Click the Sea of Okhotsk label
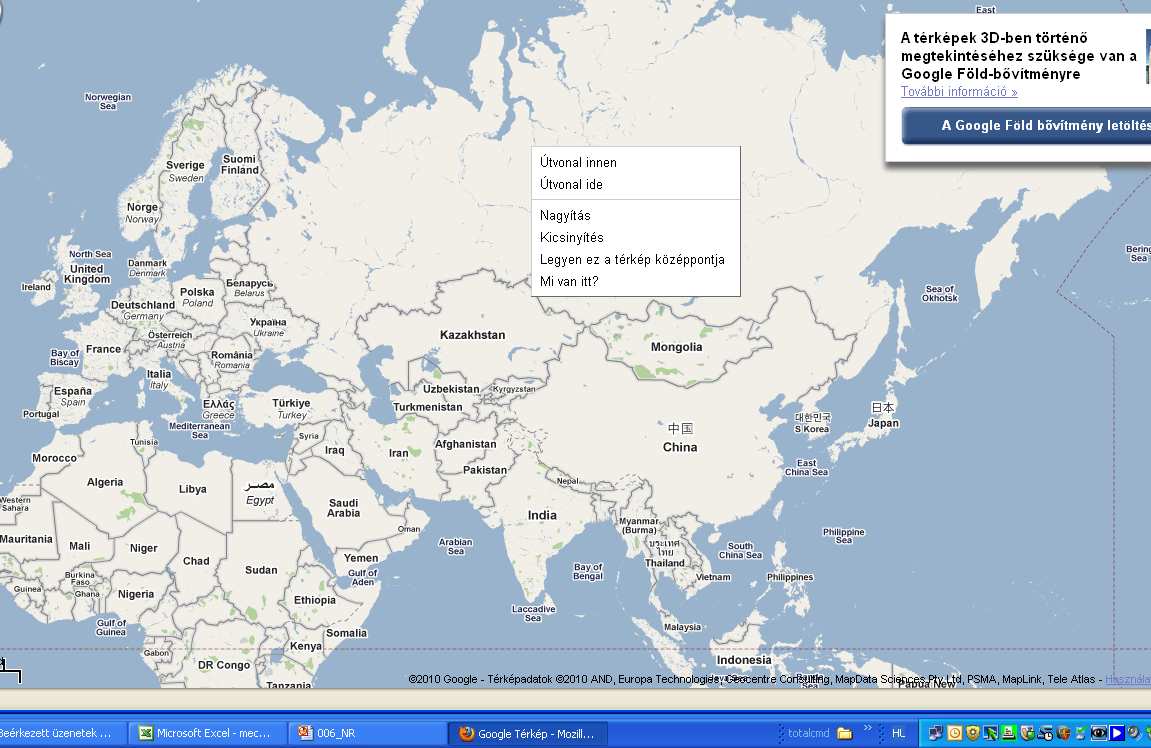Screen dimensions: 1151x748 pos(940,294)
